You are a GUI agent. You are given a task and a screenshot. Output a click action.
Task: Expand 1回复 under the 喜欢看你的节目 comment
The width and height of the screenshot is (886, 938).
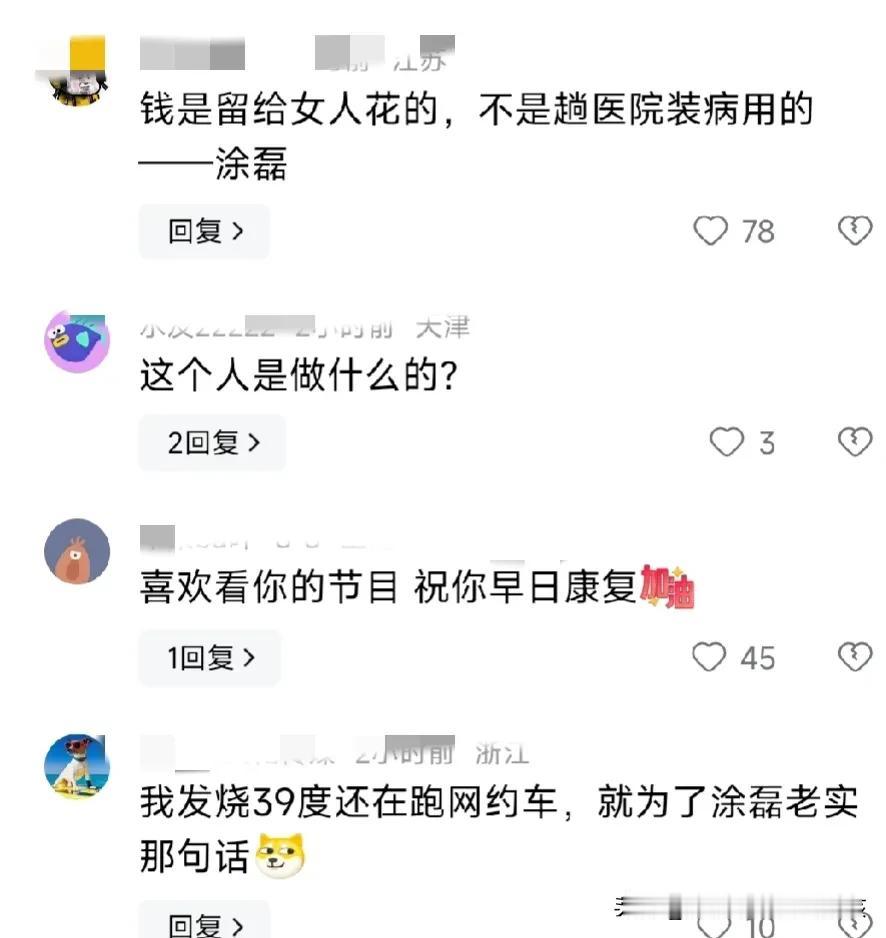coord(210,657)
